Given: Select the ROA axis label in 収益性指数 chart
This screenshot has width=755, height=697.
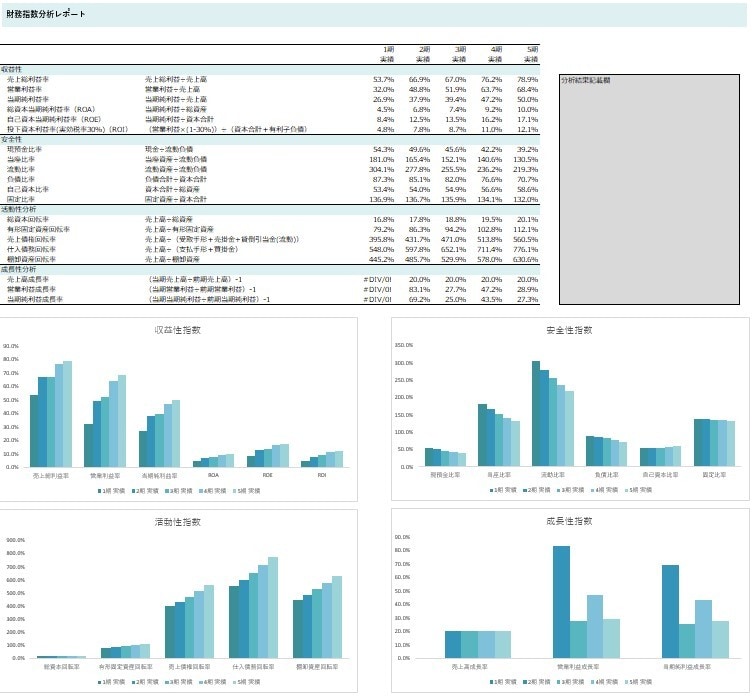Looking at the screenshot, I should pyautogui.click(x=213, y=476).
